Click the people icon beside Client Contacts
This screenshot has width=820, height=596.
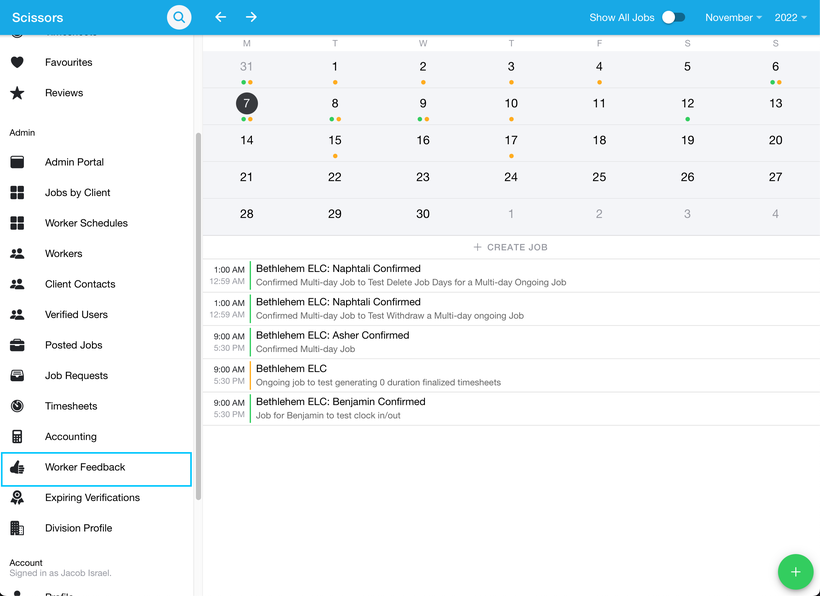[x=17, y=284]
